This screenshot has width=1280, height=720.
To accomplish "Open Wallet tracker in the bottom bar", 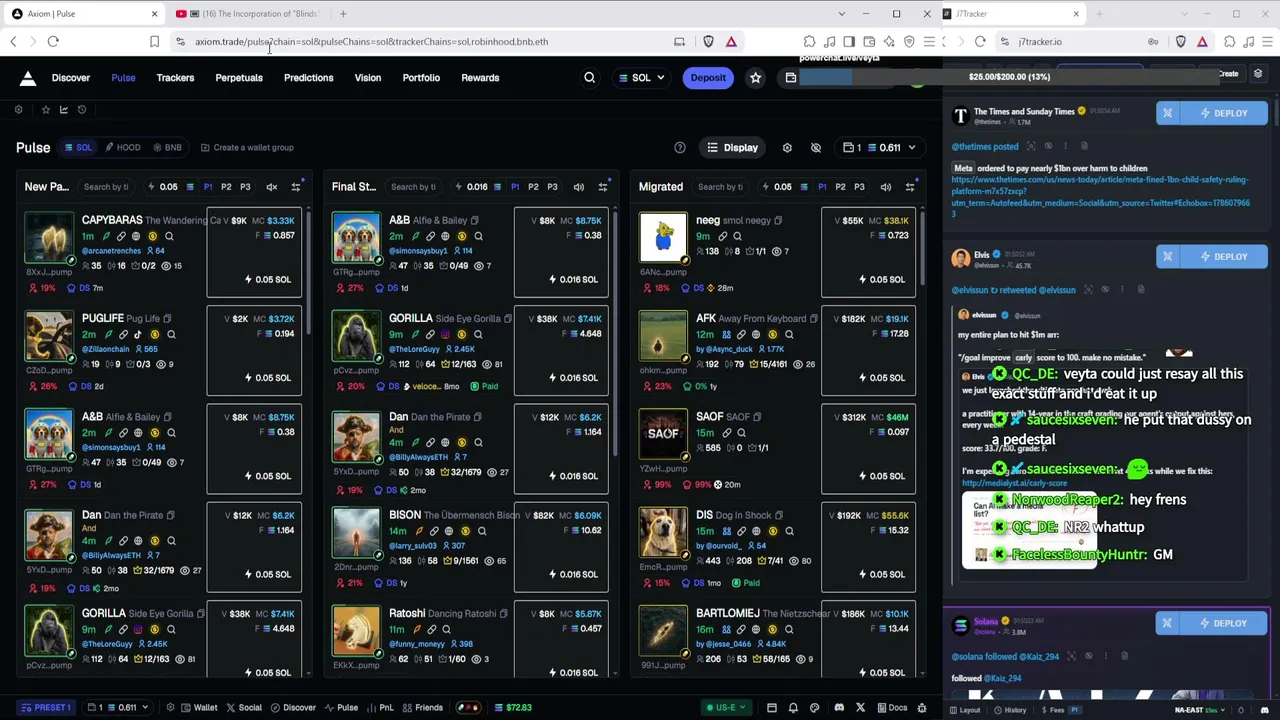I will click(x=199, y=708).
